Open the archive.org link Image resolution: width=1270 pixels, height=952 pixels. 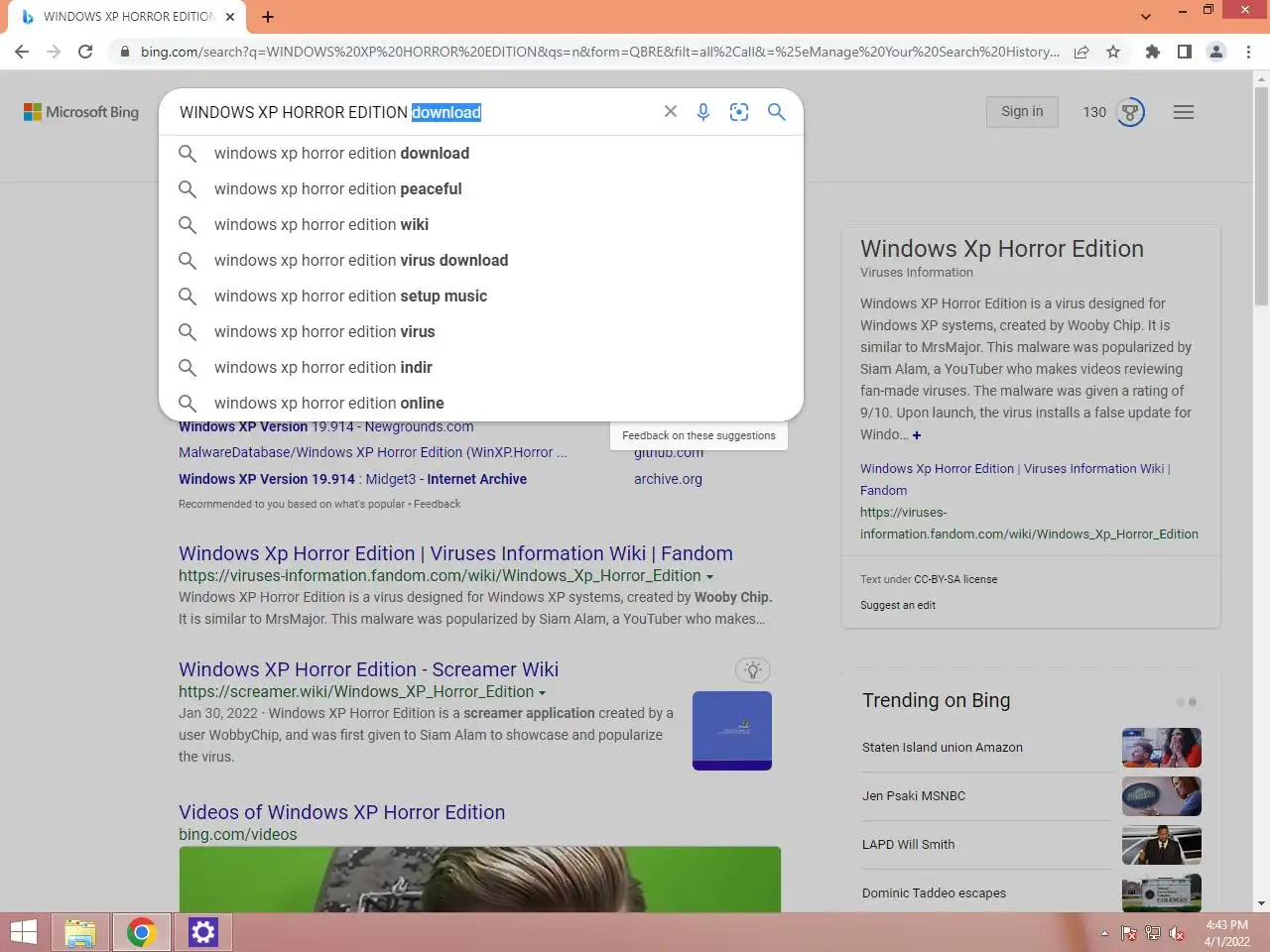668,479
